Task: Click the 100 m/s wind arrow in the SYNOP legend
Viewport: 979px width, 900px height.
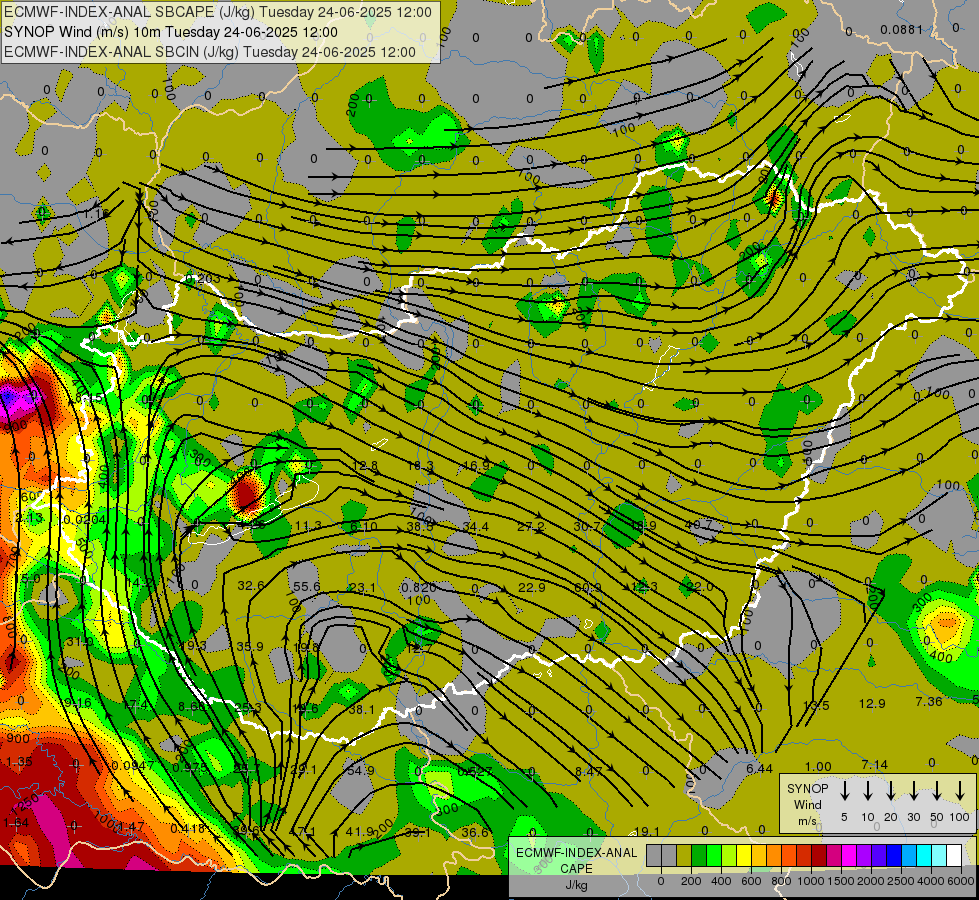Action: pos(960,791)
